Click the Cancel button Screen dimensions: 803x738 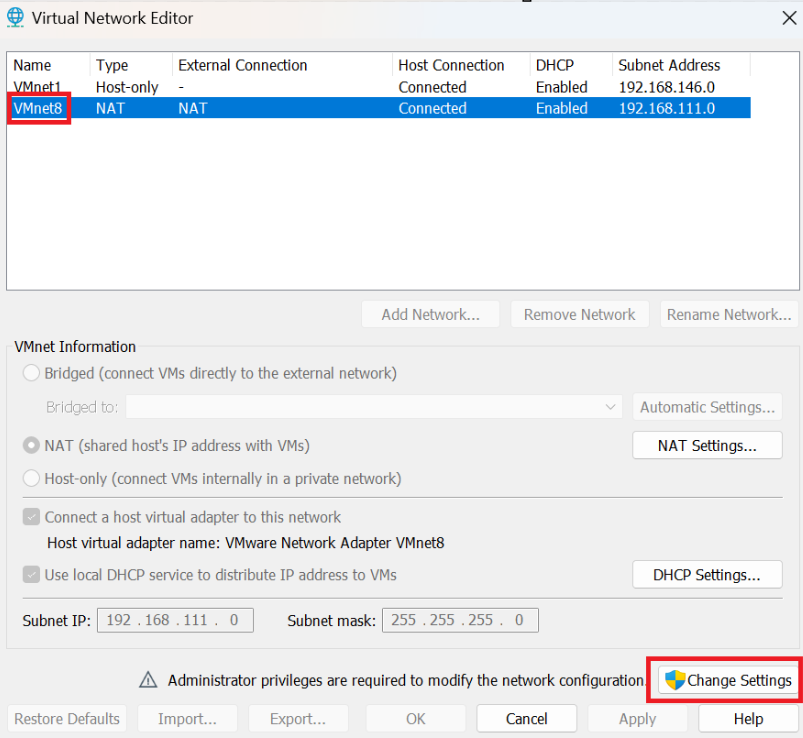pyautogui.click(x=526, y=719)
